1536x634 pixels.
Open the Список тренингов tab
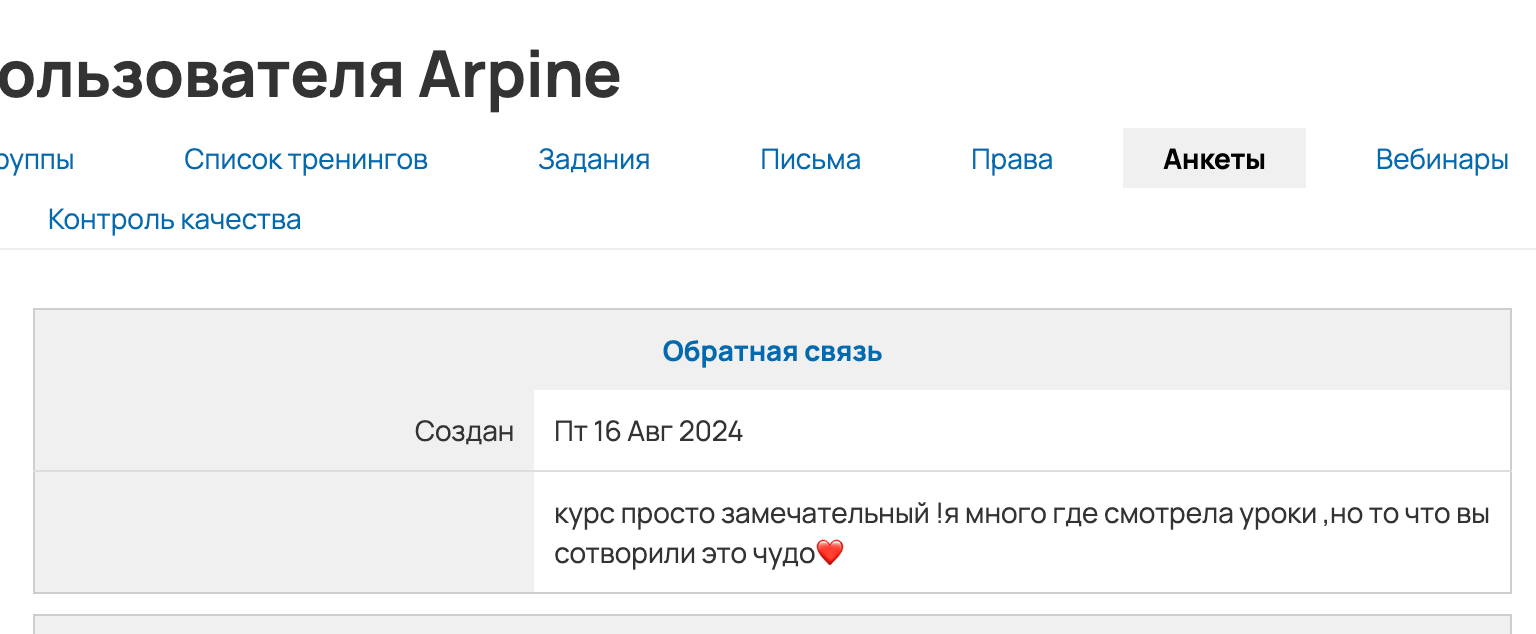click(x=306, y=159)
